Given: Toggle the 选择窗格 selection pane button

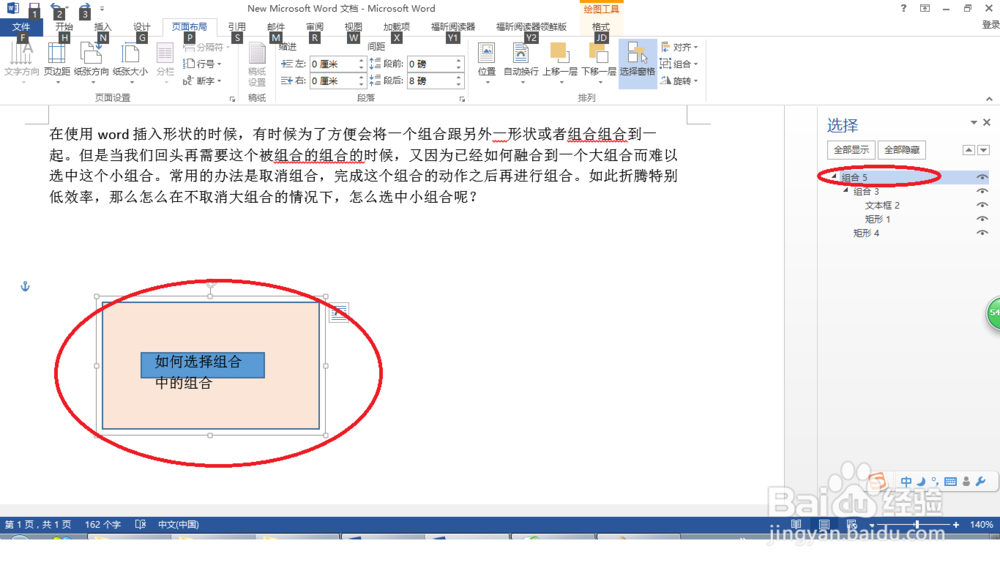Looking at the screenshot, I should coord(637,62).
